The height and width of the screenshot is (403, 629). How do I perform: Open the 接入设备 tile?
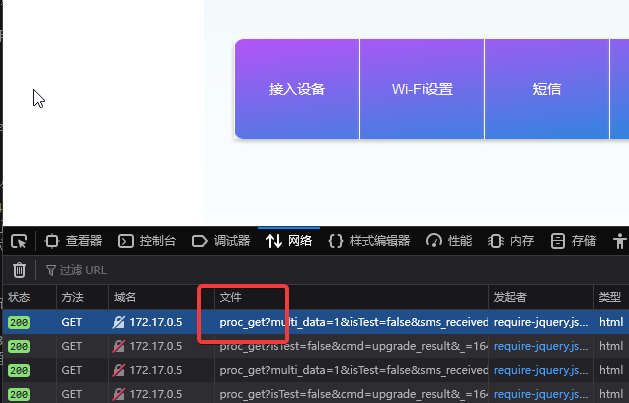297,89
